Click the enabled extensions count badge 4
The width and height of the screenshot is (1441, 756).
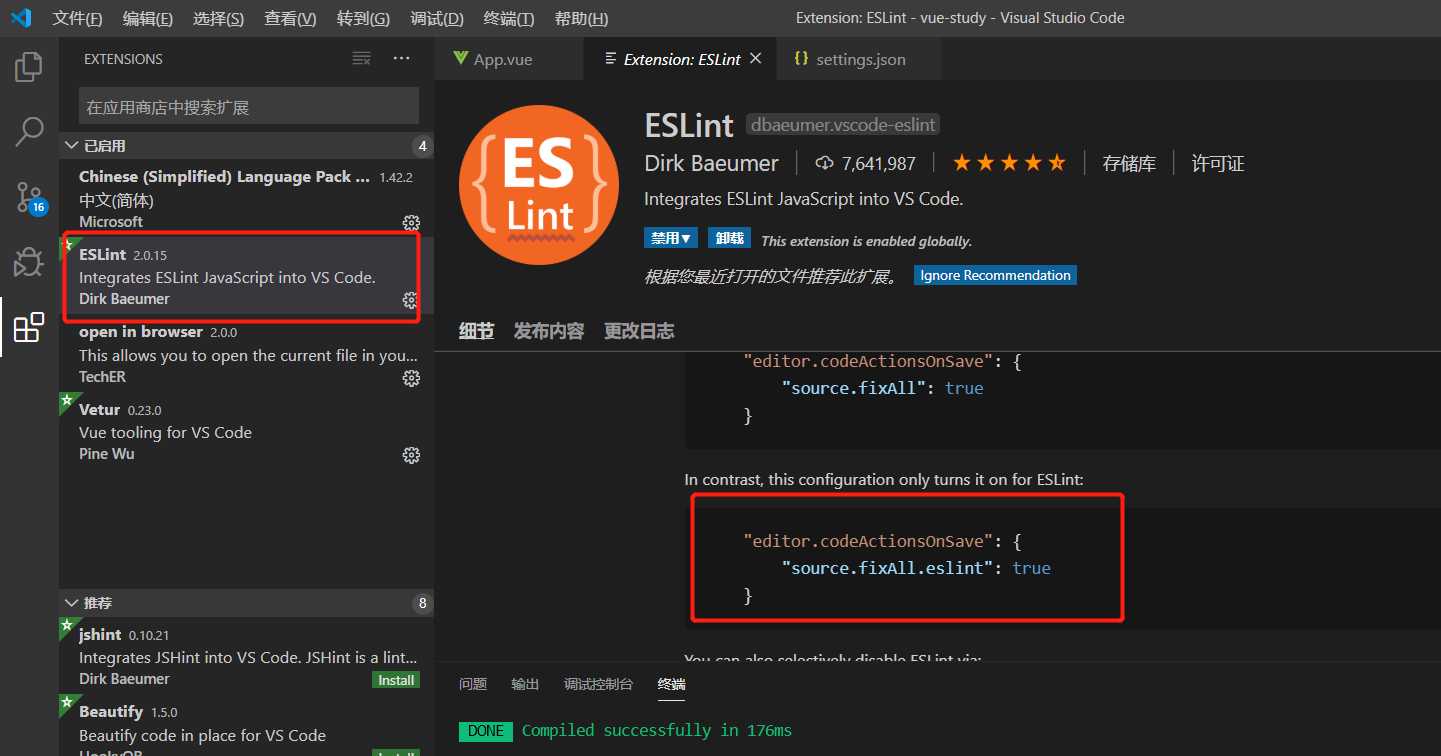[422, 146]
